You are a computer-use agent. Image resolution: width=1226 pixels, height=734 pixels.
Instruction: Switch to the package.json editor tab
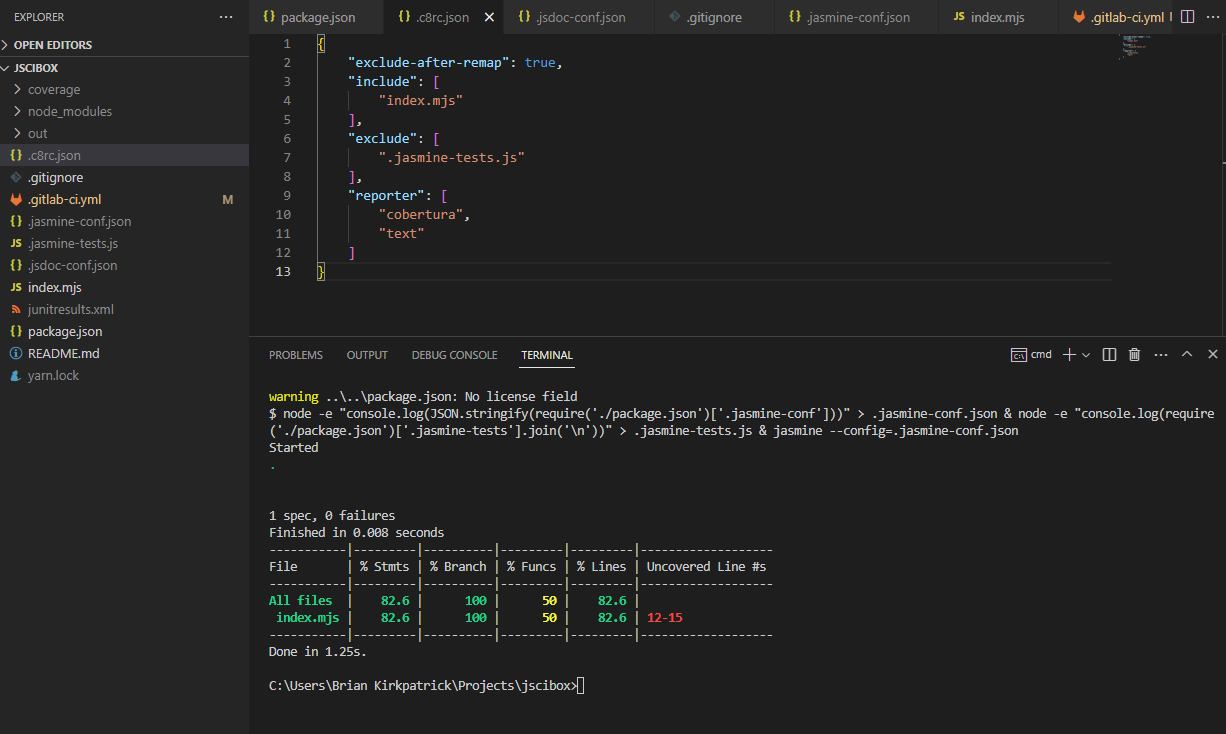click(x=316, y=18)
